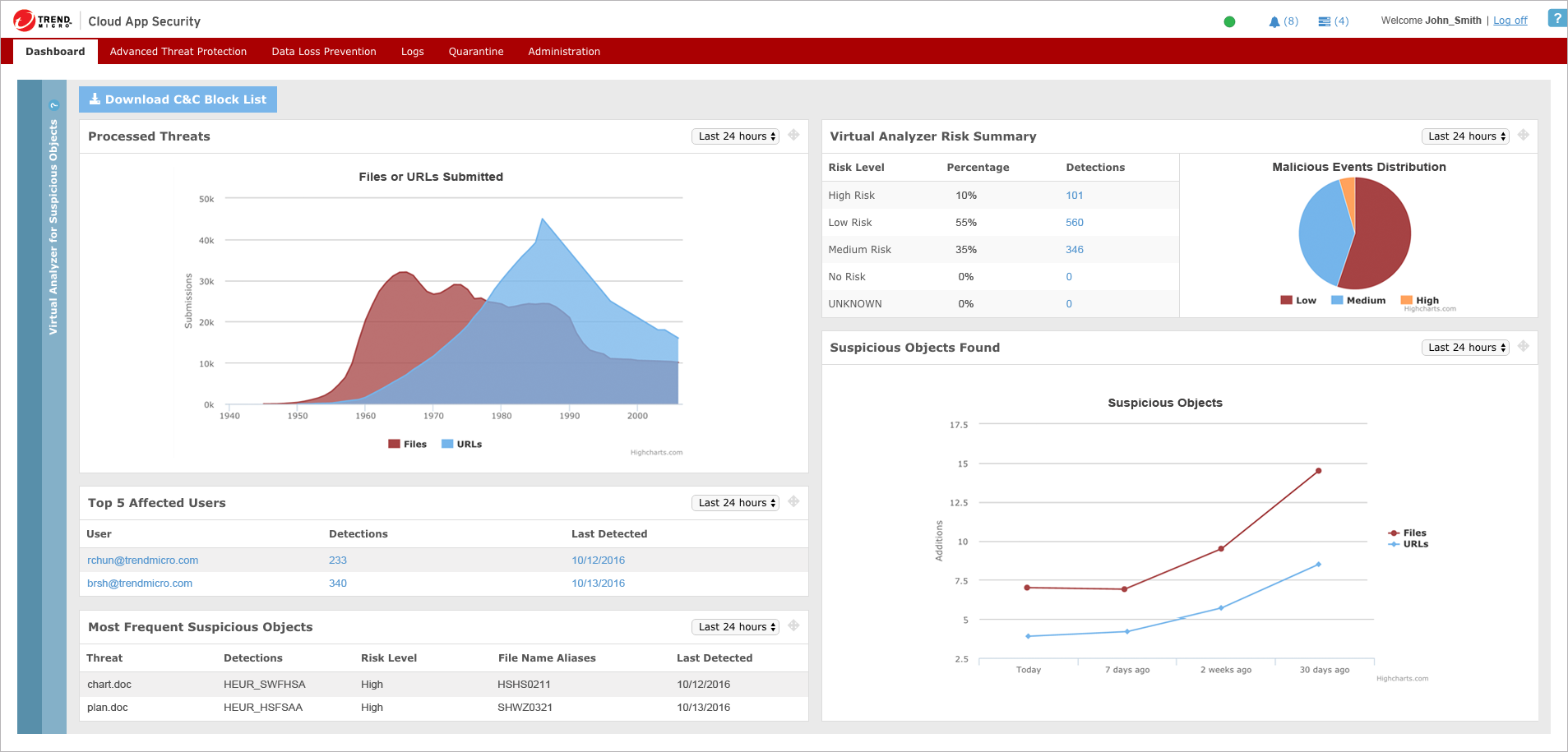
Task: Click Download C&C Block List button
Action: point(178,99)
